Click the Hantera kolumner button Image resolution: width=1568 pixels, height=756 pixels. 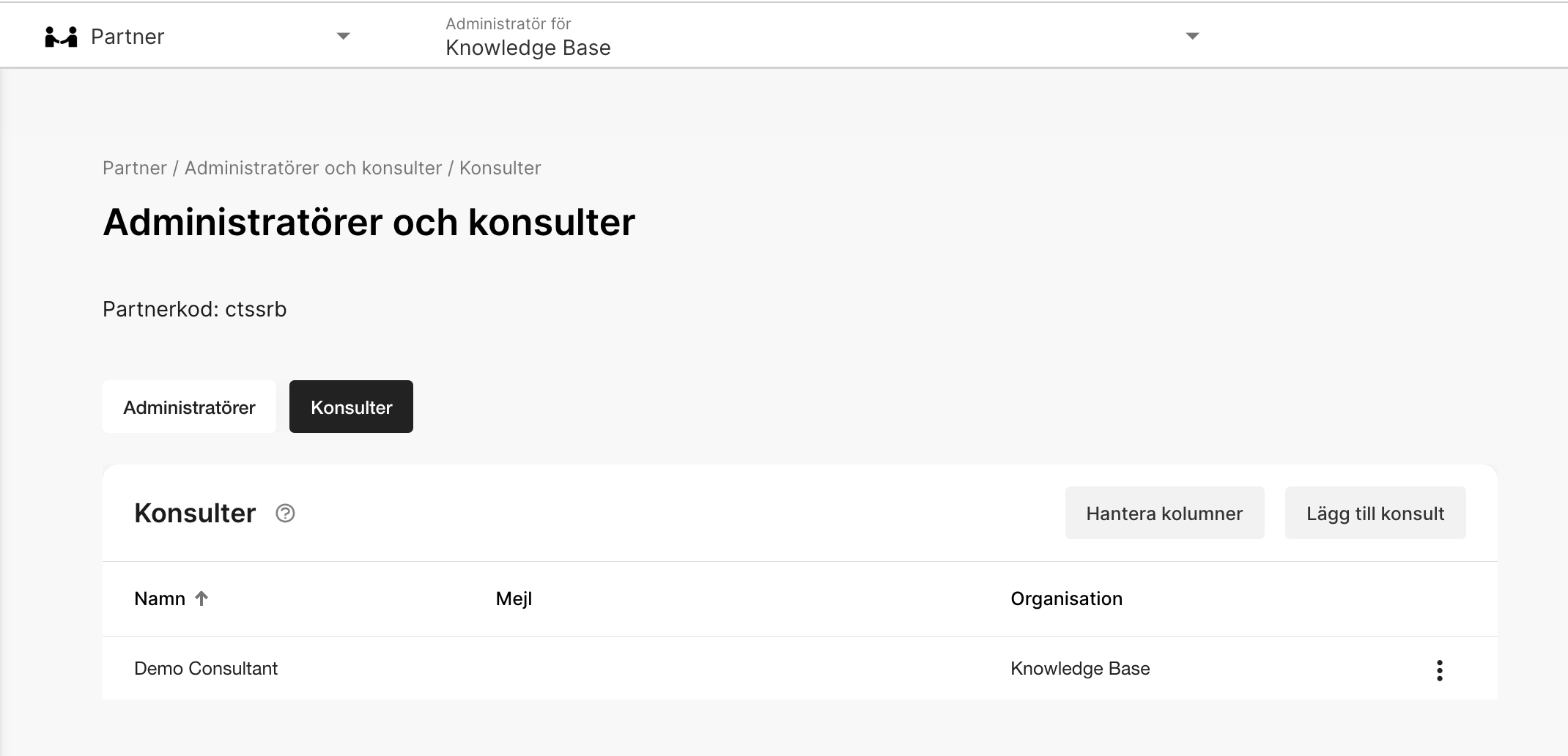[1164, 513]
